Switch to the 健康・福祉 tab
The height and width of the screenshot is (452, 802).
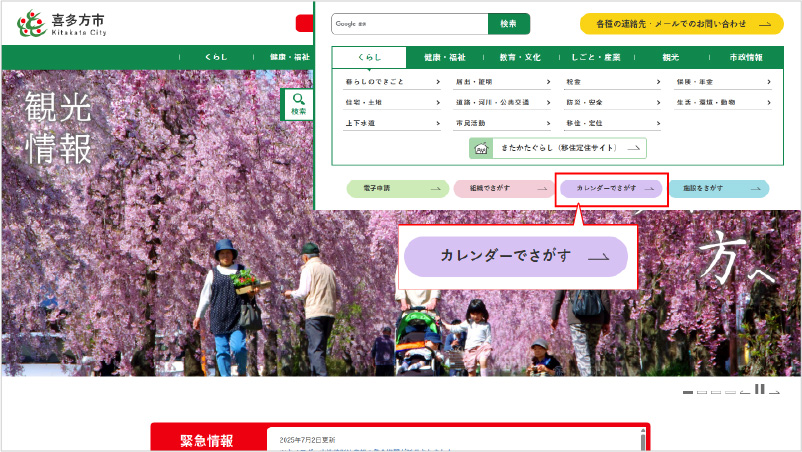click(x=444, y=58)
